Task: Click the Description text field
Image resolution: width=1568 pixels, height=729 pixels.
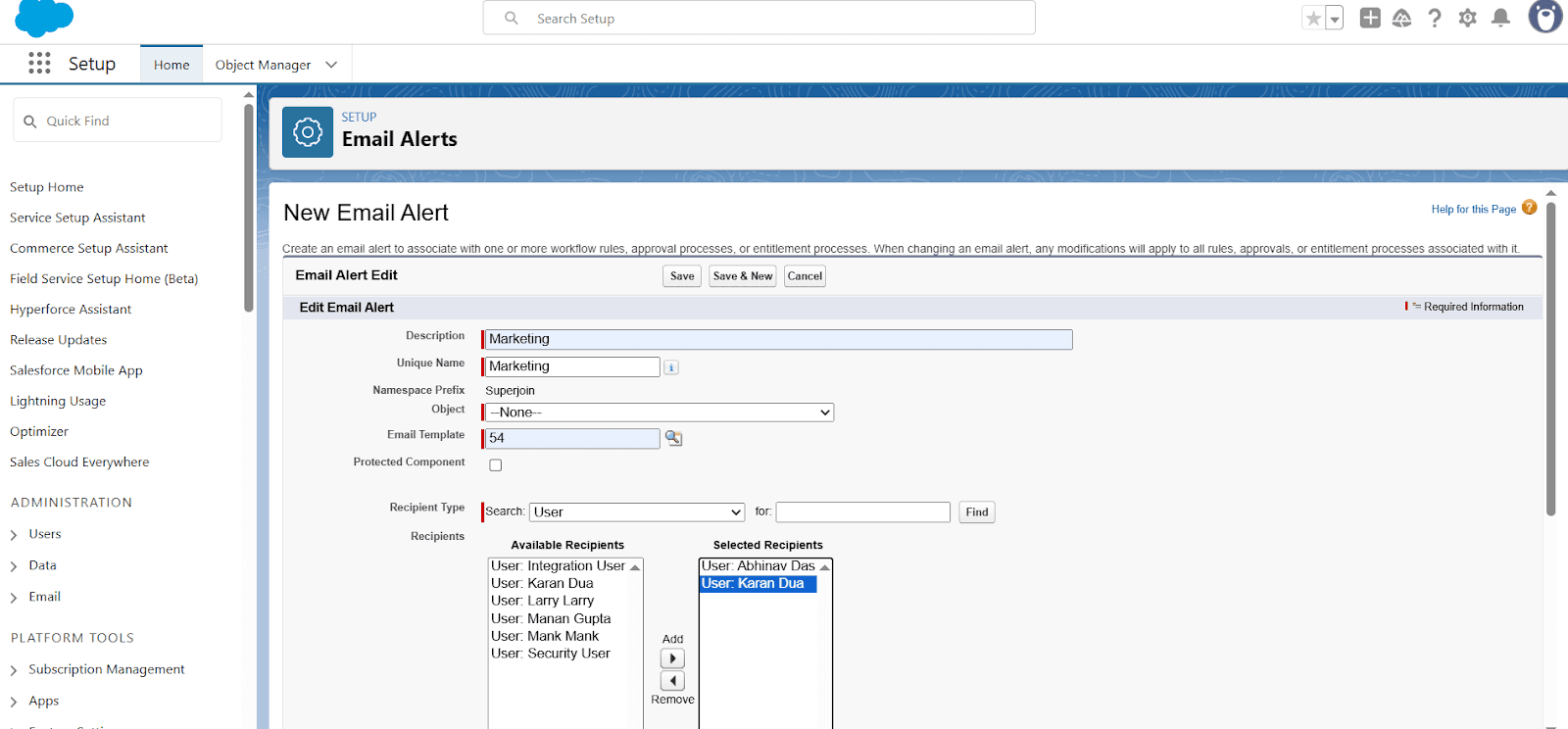Action: [779, 339]
